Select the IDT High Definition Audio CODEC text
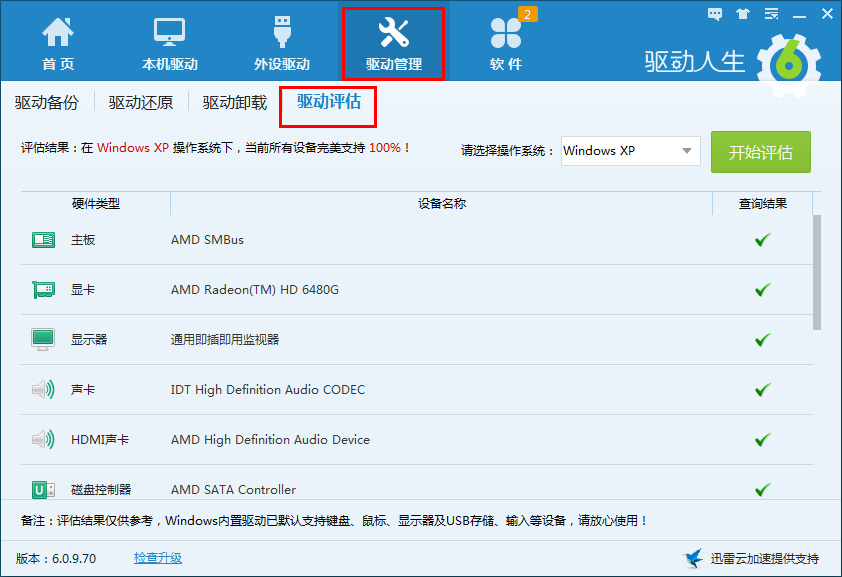This screenshot has height=577, width=842. click(268, 390)
